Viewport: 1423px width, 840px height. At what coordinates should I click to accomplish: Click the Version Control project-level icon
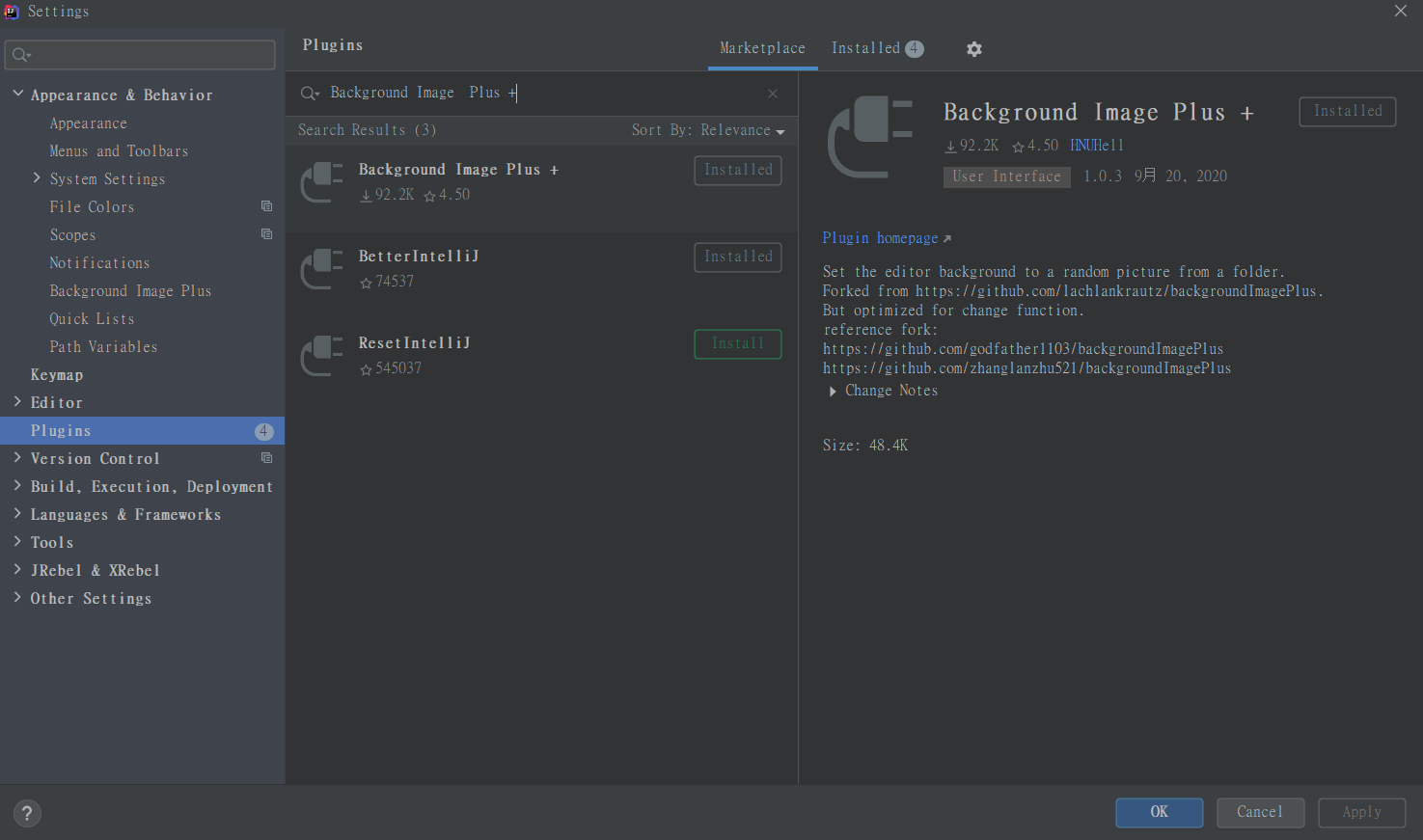click(267, 458)
